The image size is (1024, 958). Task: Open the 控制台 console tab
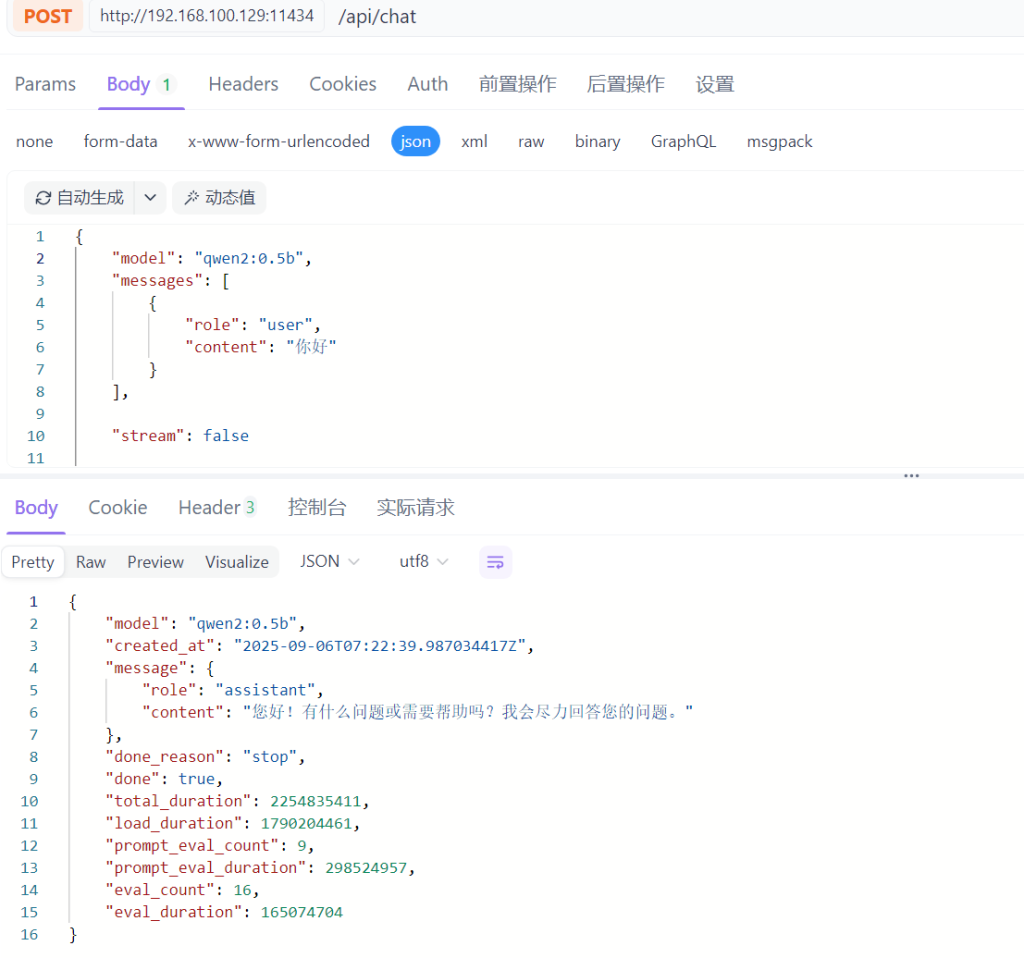click(316, 508)
